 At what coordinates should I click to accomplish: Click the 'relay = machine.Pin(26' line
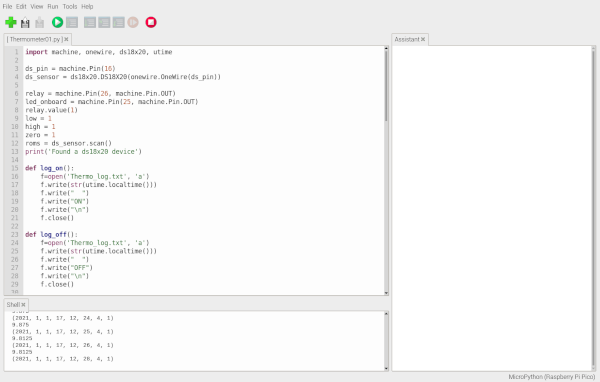tap(100, 93)
